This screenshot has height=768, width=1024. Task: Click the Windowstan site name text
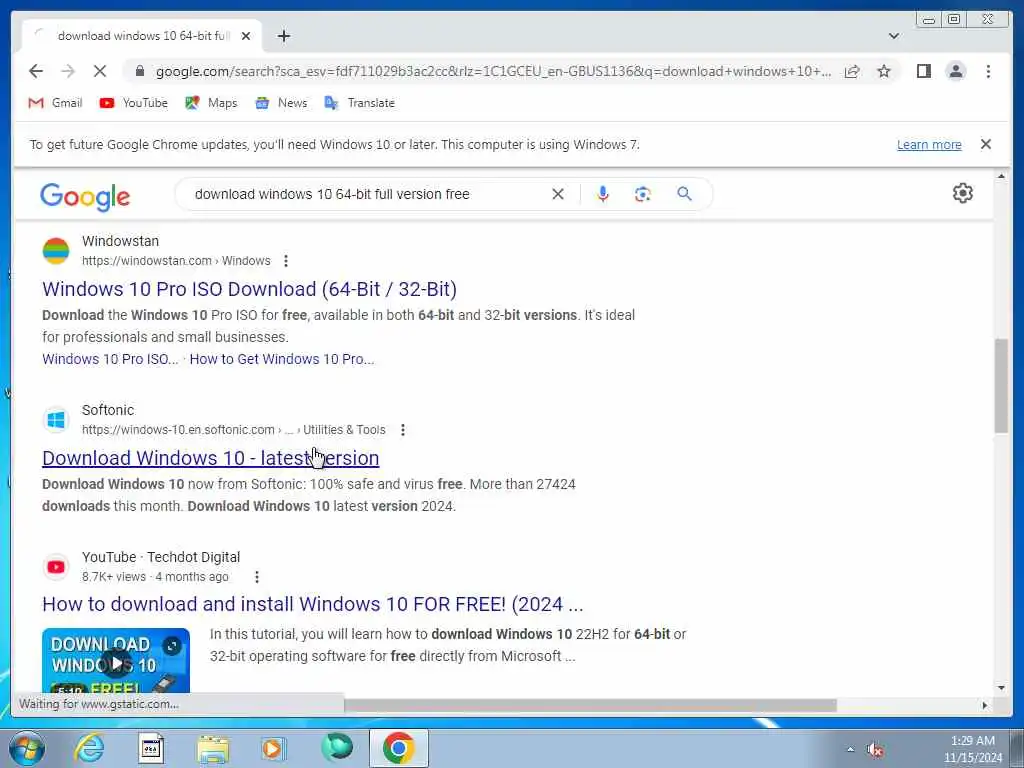(120, 241)
